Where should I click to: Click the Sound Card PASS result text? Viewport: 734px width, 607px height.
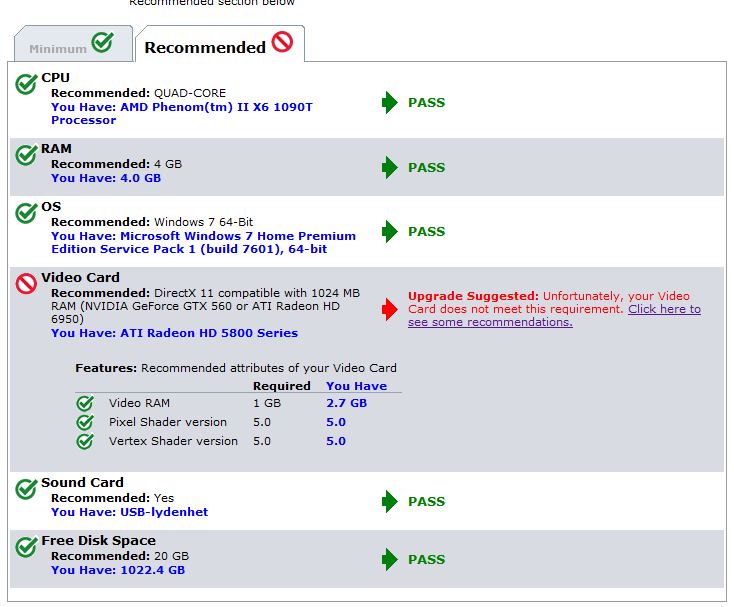pyautogui.click(x=426, y=501)
